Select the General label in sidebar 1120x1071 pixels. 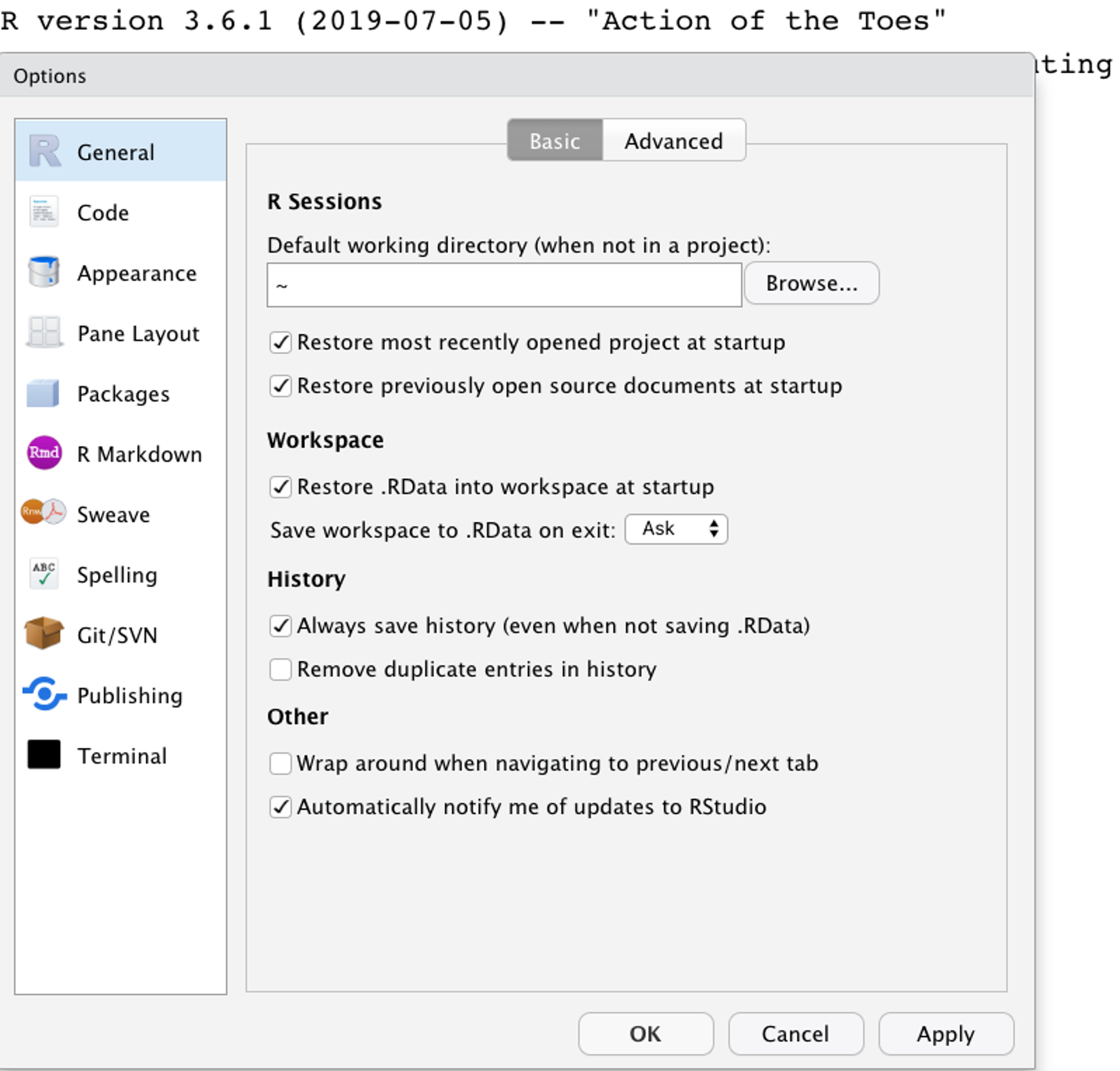[116, 152]
